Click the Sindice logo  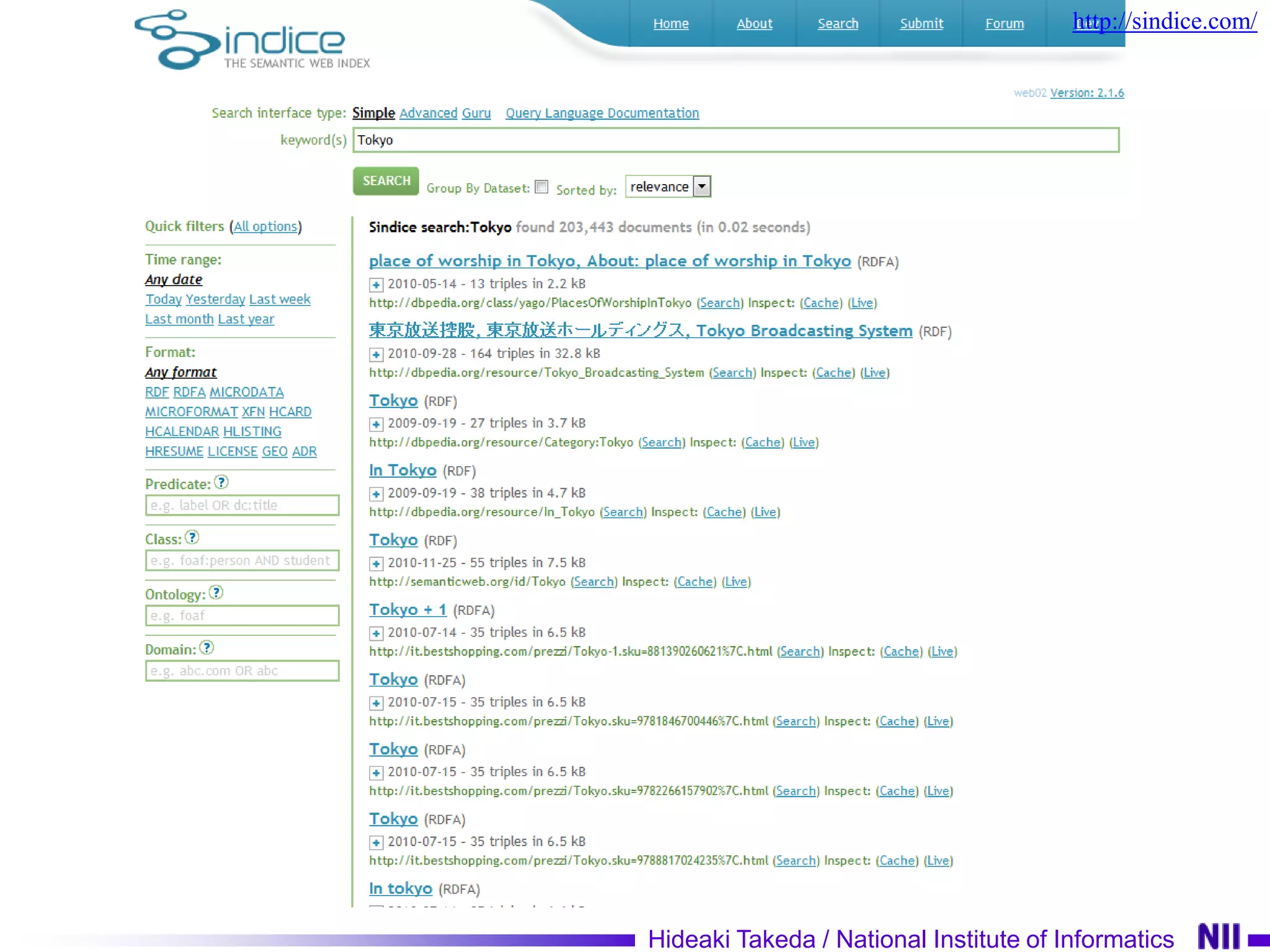click(x=252, y=40)
